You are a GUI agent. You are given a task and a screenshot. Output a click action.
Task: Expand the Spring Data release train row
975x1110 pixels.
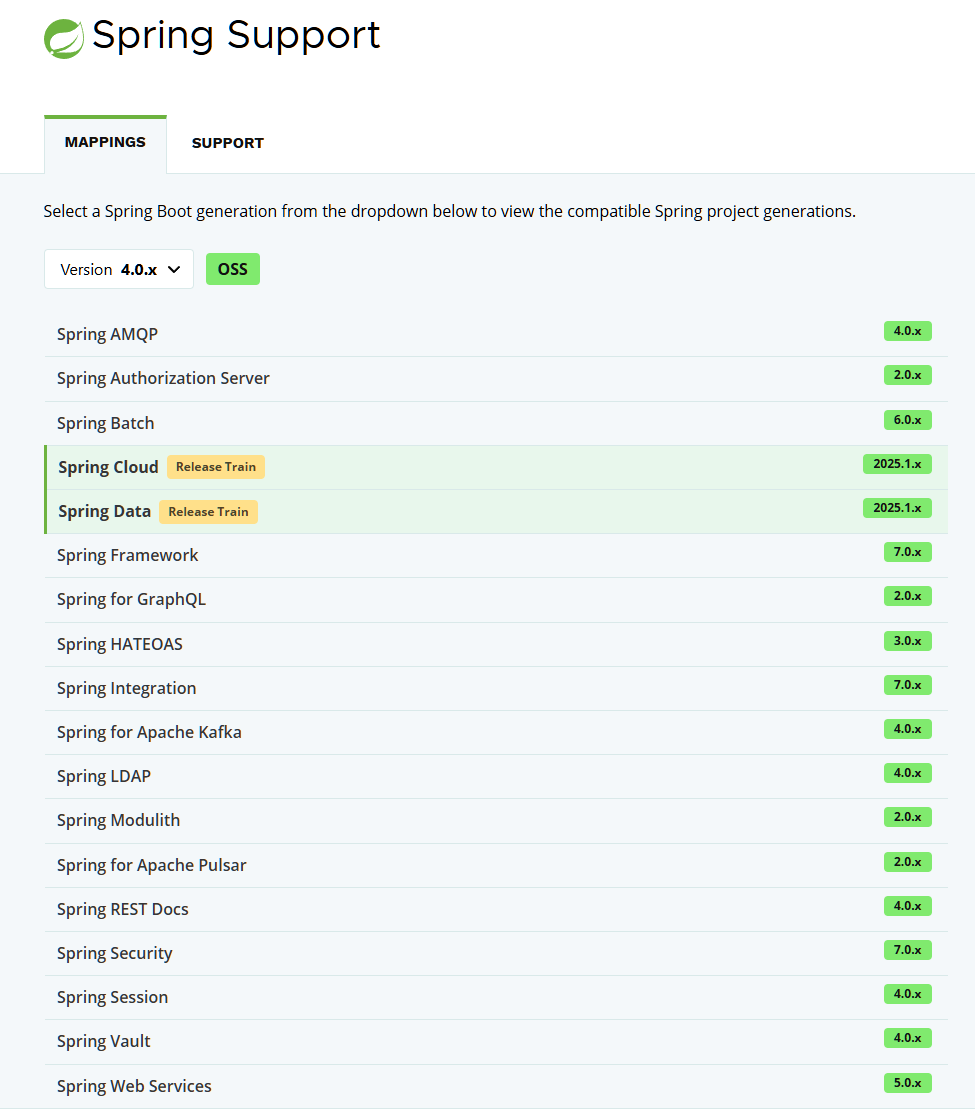496,511
